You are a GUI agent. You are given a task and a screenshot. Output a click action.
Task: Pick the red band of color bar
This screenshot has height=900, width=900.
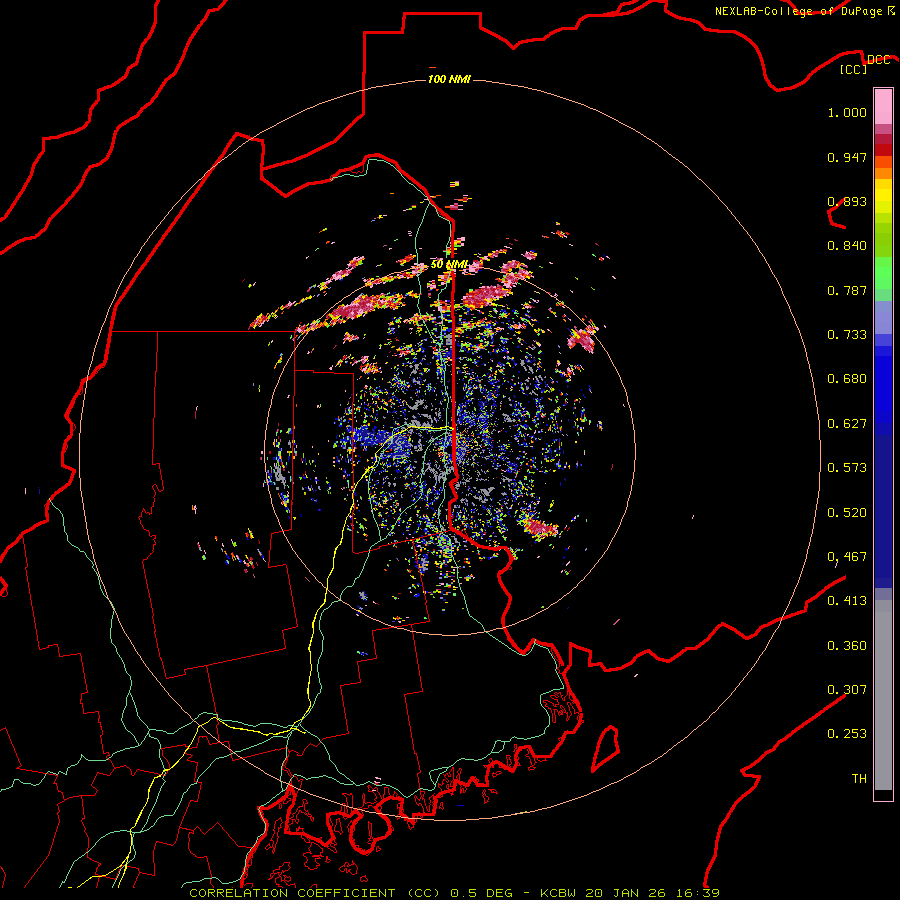tap(883, 150)
